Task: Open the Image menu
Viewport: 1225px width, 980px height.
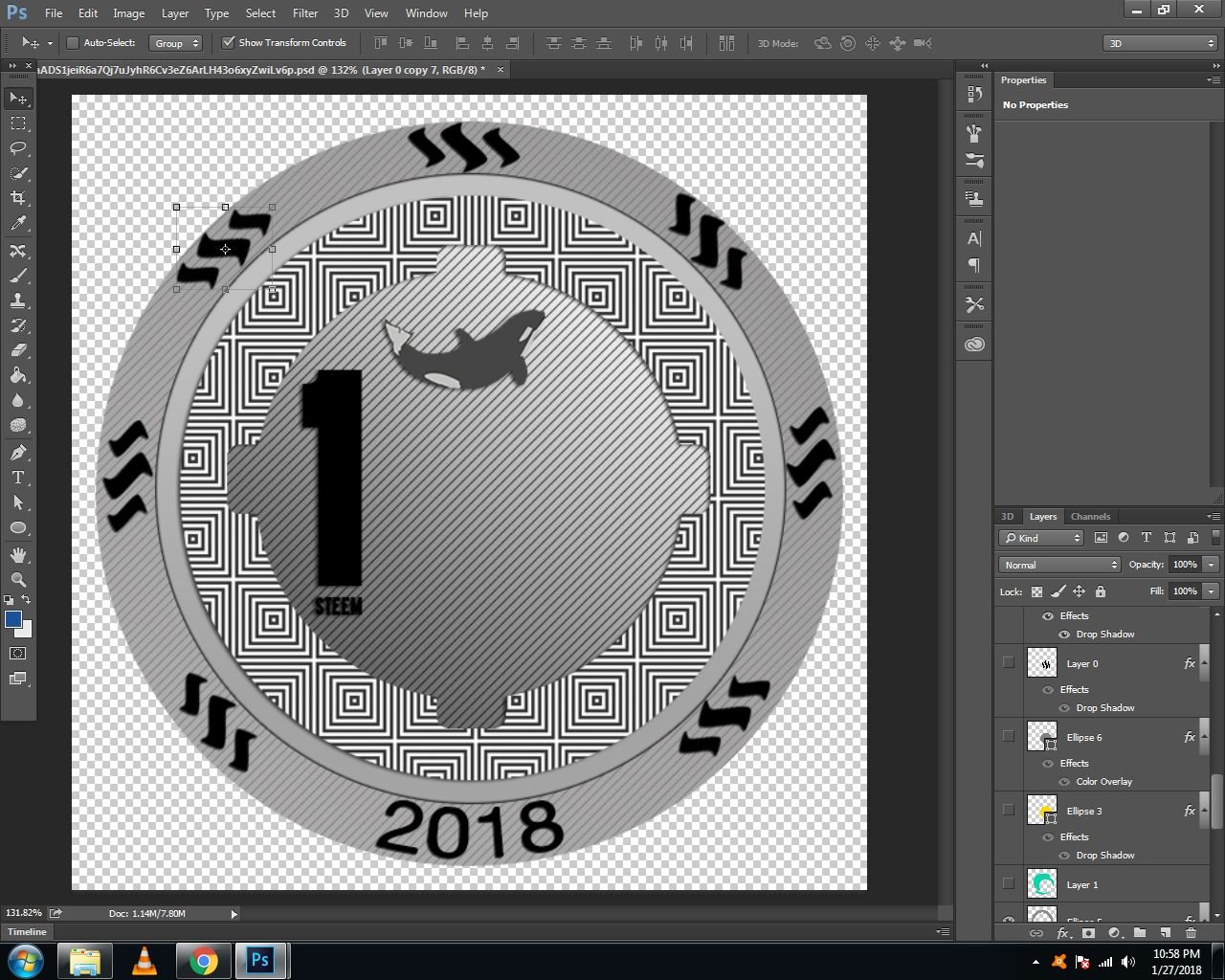Action: 128,13
